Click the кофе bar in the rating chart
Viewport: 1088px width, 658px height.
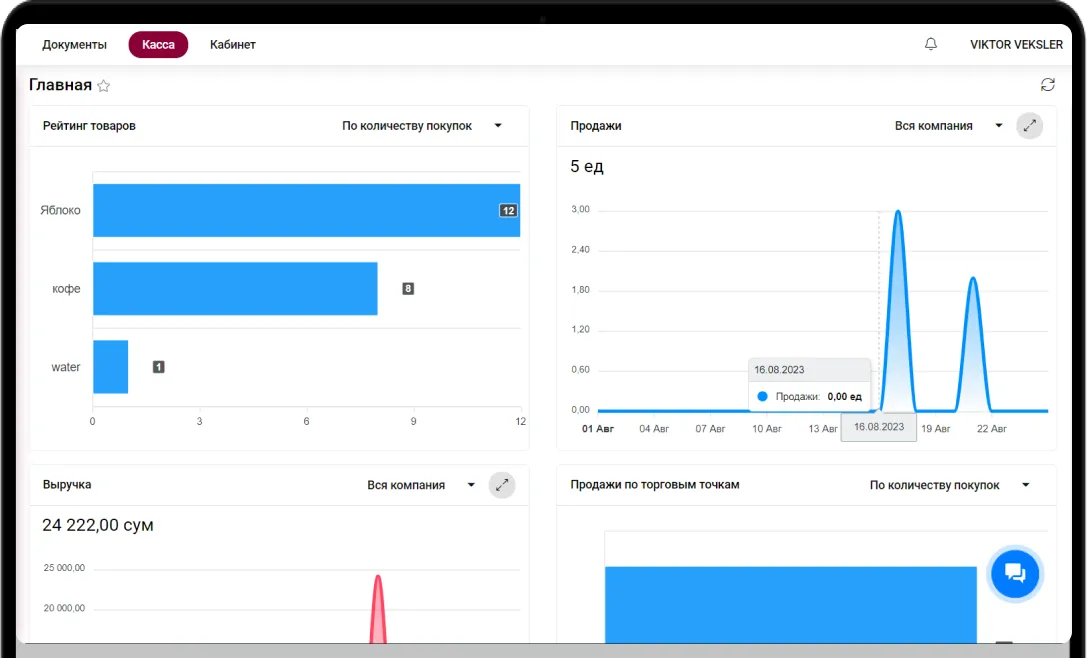(235, 289)
